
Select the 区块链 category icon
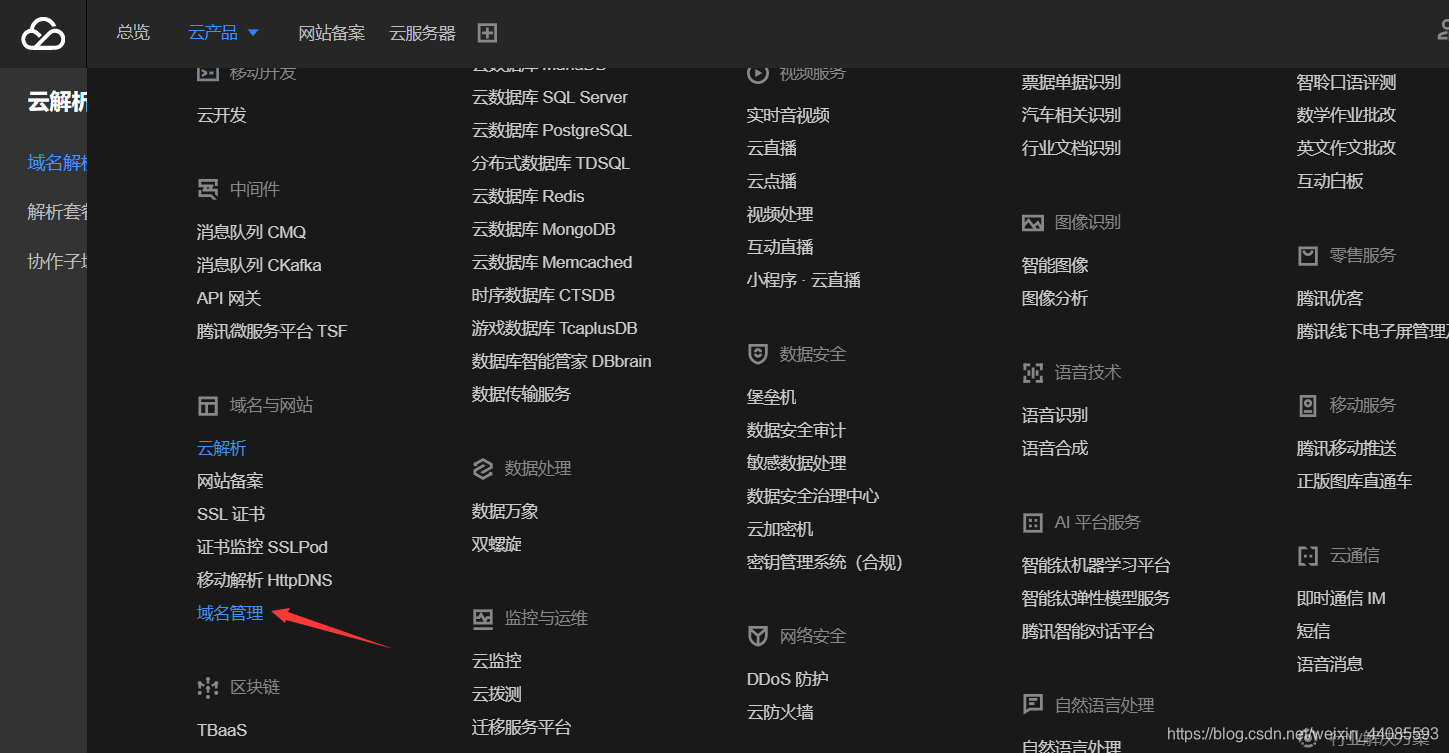(x=208, y=688)
